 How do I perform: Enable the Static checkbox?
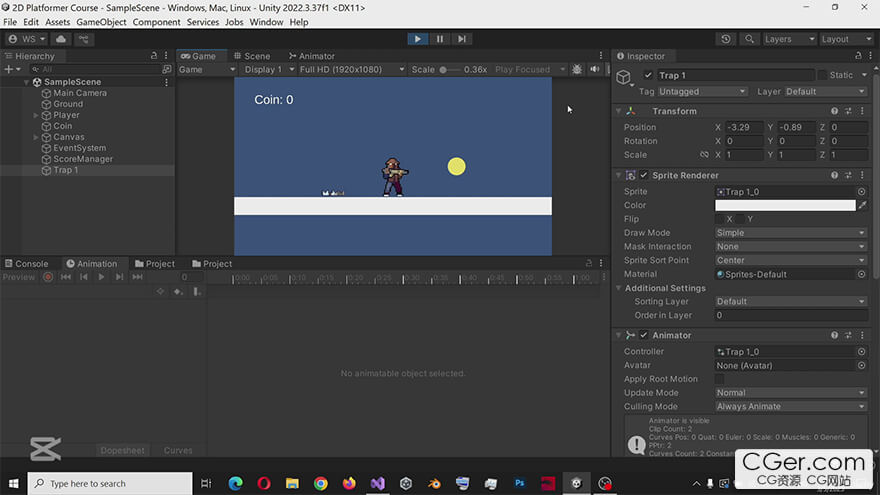tap(822, 75)
